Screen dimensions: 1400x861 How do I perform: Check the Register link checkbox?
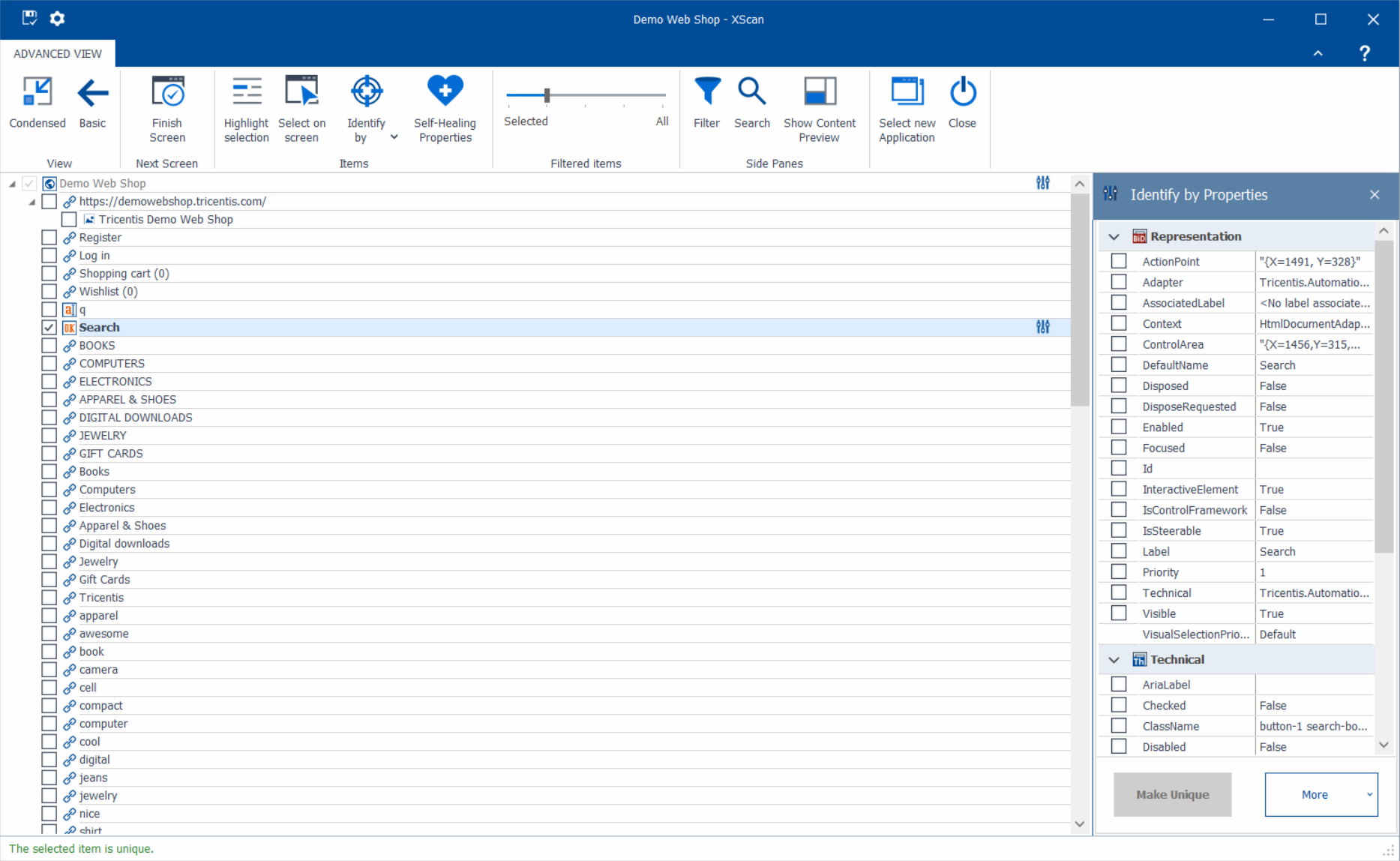49,238
